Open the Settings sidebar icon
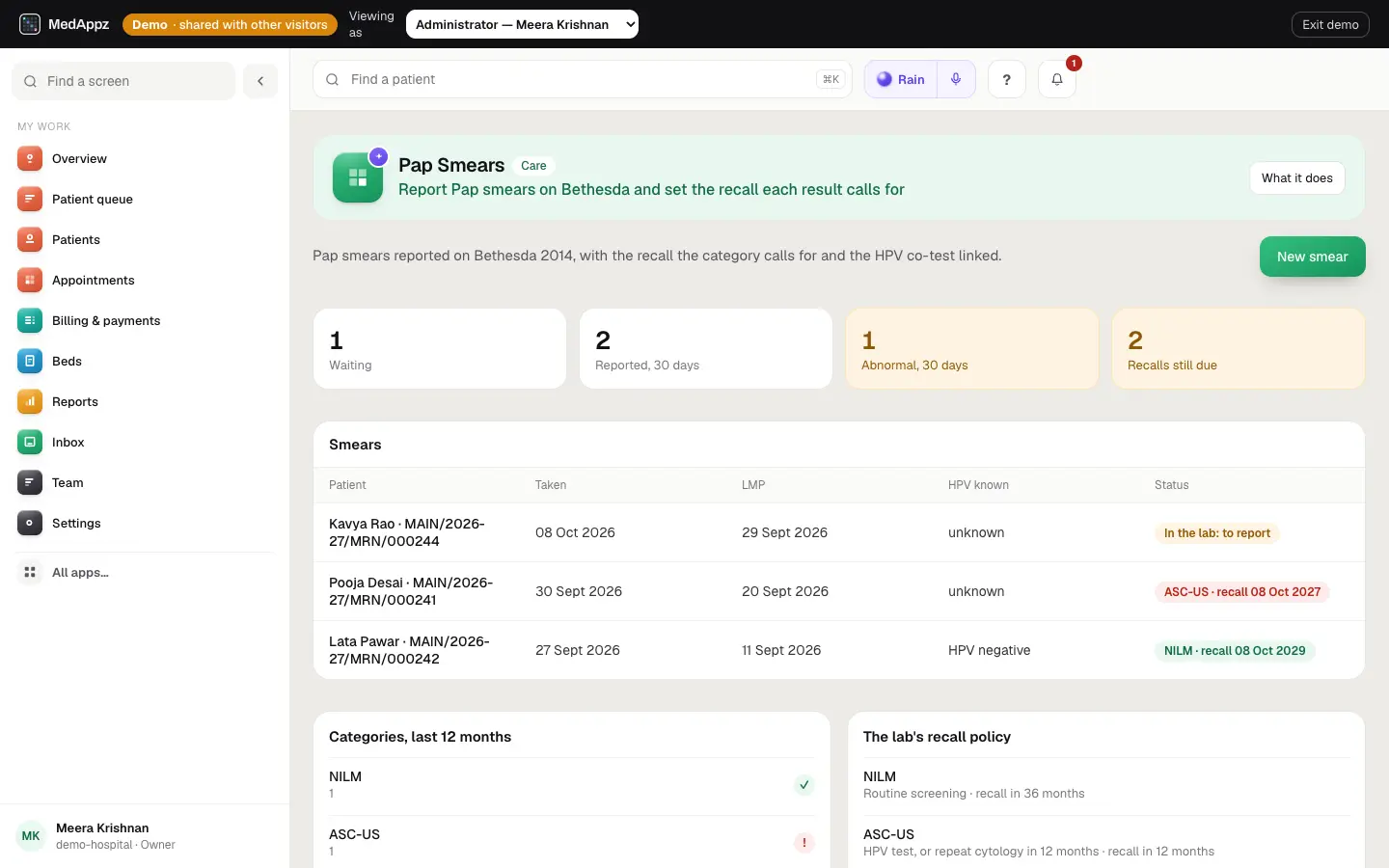The height and width of the screenshot is (868, 1389). (30, 524)
